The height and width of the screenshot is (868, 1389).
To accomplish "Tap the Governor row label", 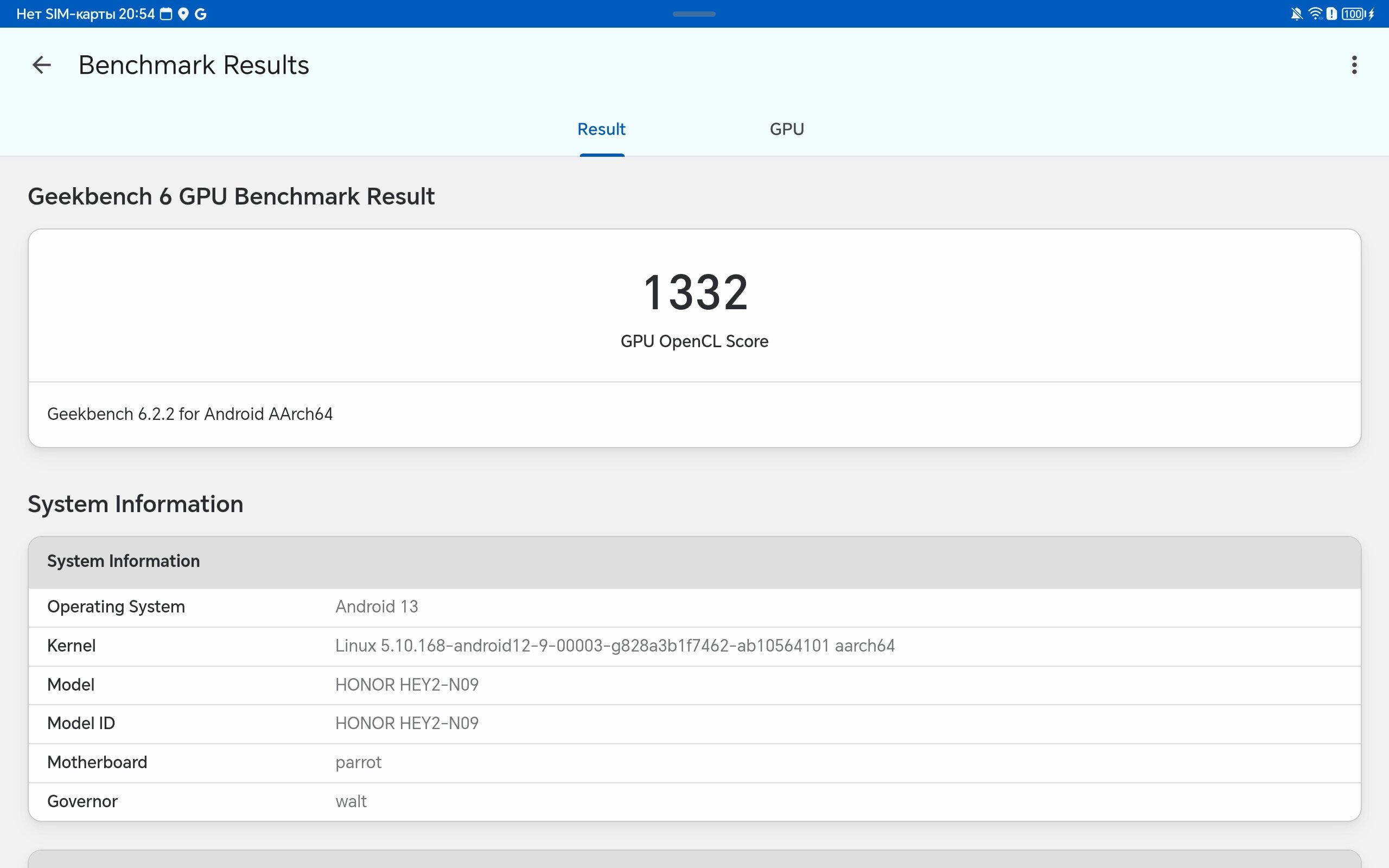I will tap(82, 801).
